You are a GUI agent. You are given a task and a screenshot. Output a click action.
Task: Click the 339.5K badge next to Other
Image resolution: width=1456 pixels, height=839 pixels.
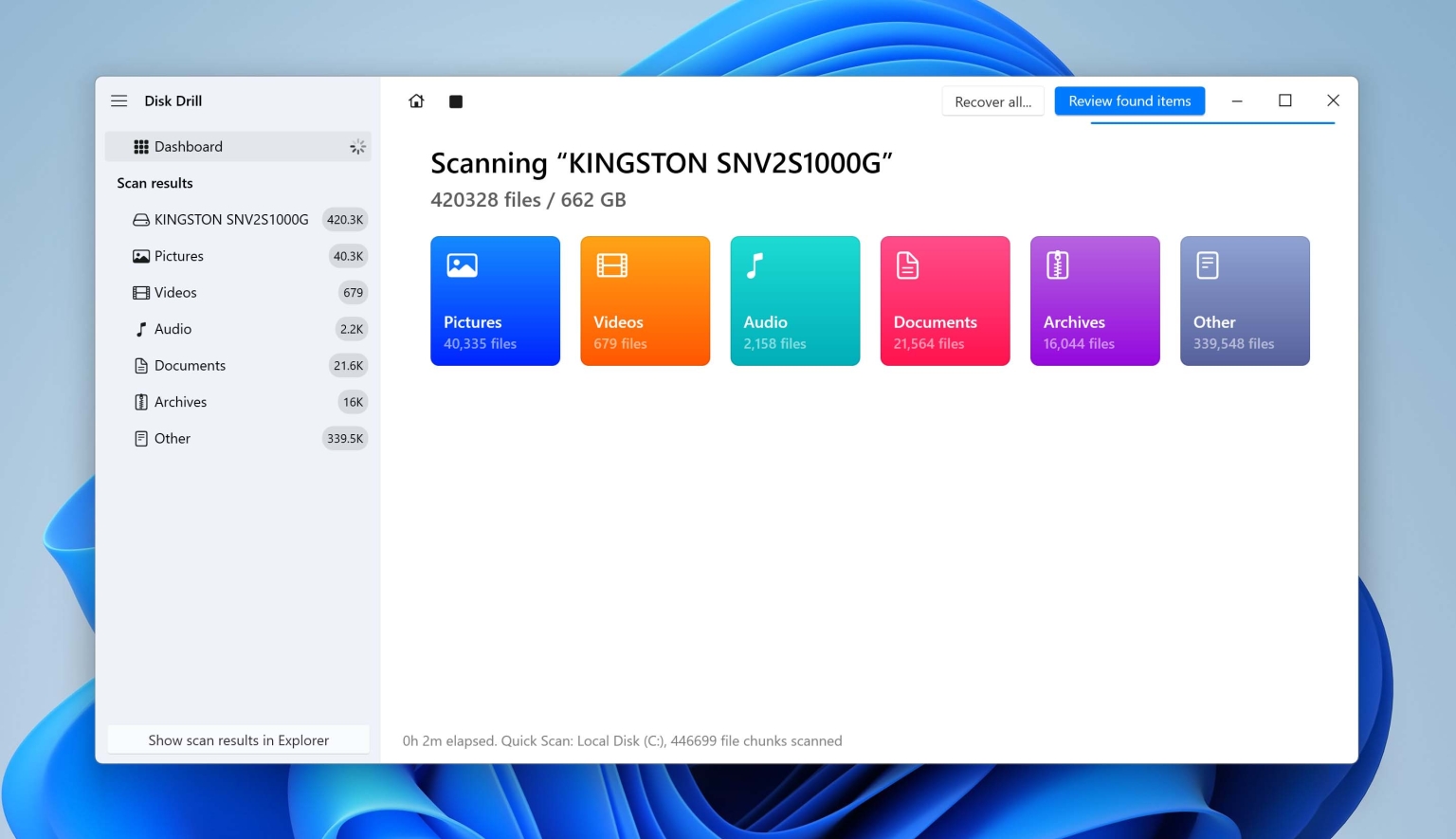coord(345,439)
